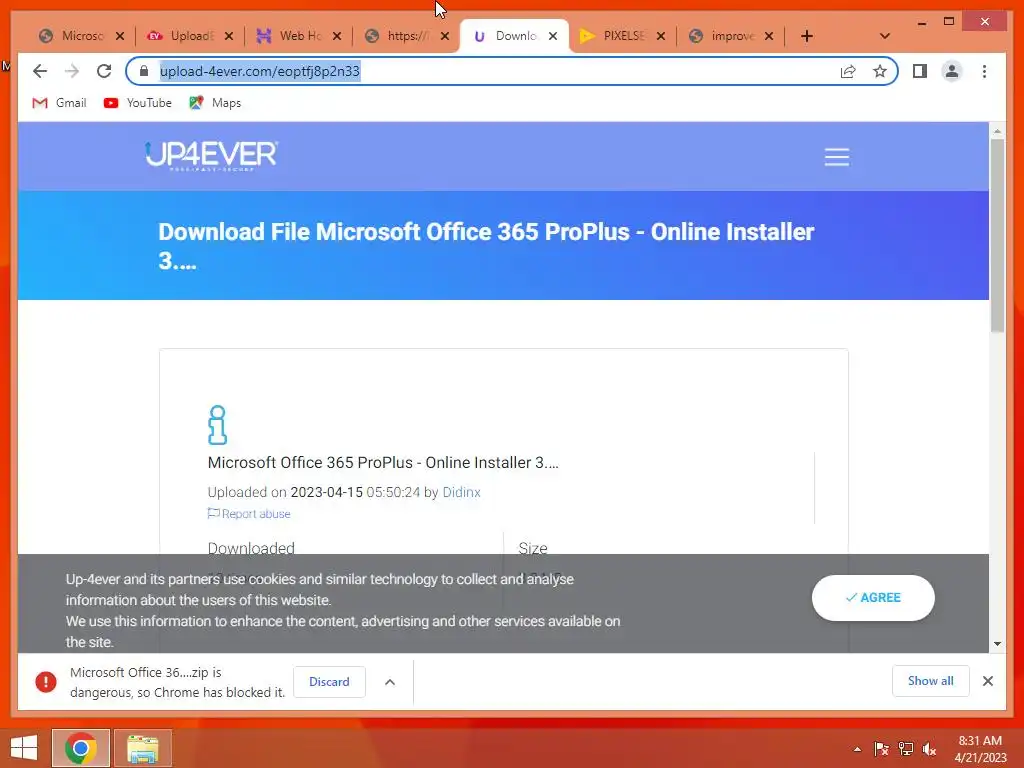Accept cookies with the AGREE button
The height and width of the screenshot is (768, 1024).
coord(873,598)
